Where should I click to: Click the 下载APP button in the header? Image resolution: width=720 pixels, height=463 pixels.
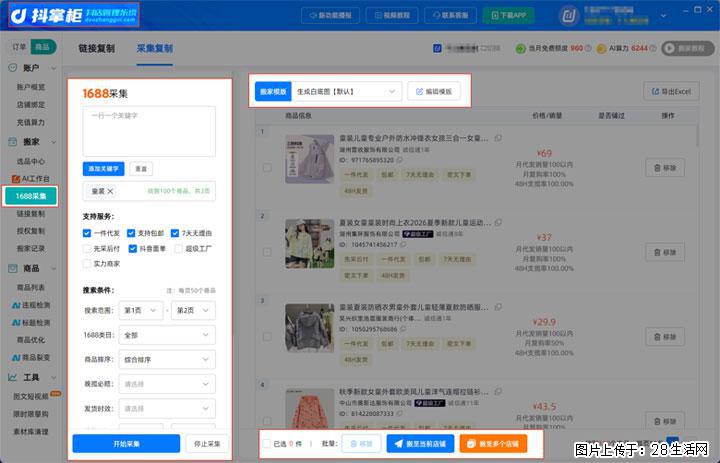[x=508, y=16]
